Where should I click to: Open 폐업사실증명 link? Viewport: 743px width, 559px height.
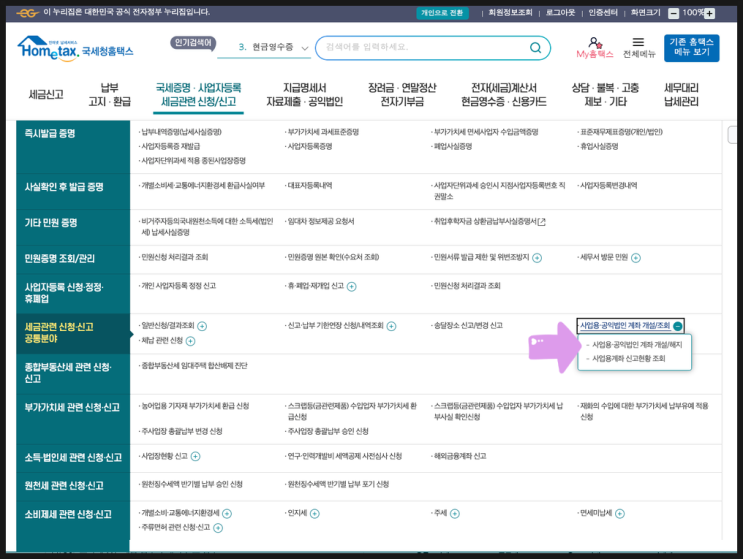click(453, 146)
